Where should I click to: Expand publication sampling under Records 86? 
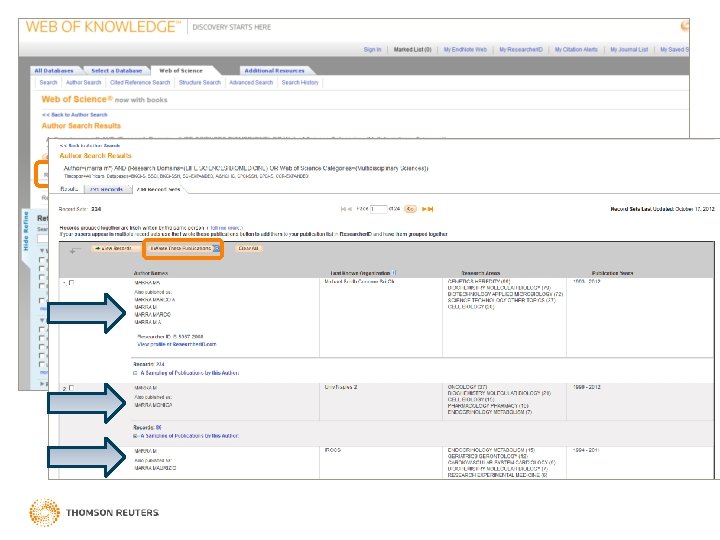135,436
